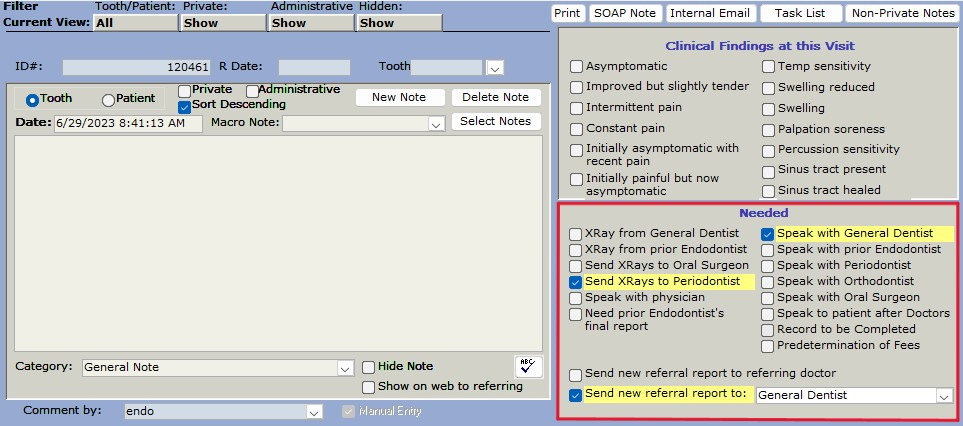Toggle the Private filter Show button

coord(222,23)
